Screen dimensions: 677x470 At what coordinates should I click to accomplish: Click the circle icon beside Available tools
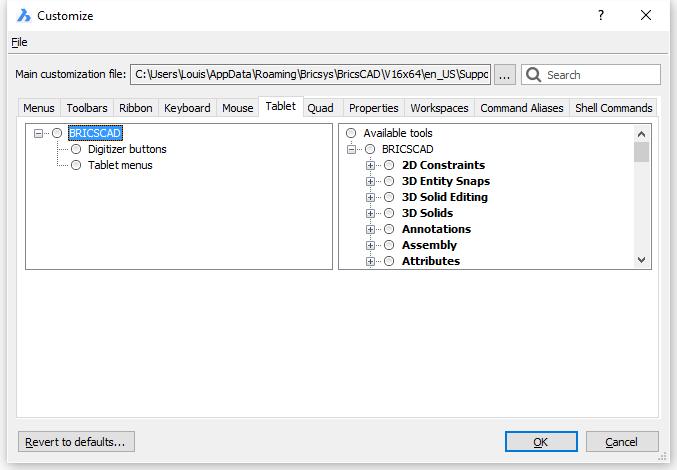tap(351, 133)
